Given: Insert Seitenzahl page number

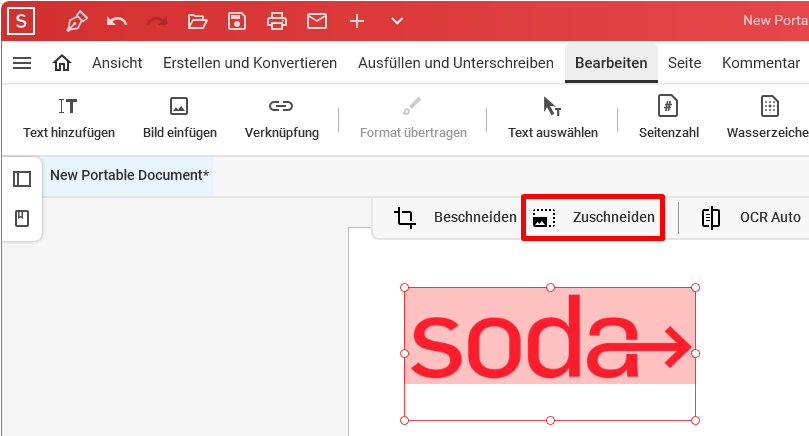Looking at the screenshot, I should click(669, 118).
